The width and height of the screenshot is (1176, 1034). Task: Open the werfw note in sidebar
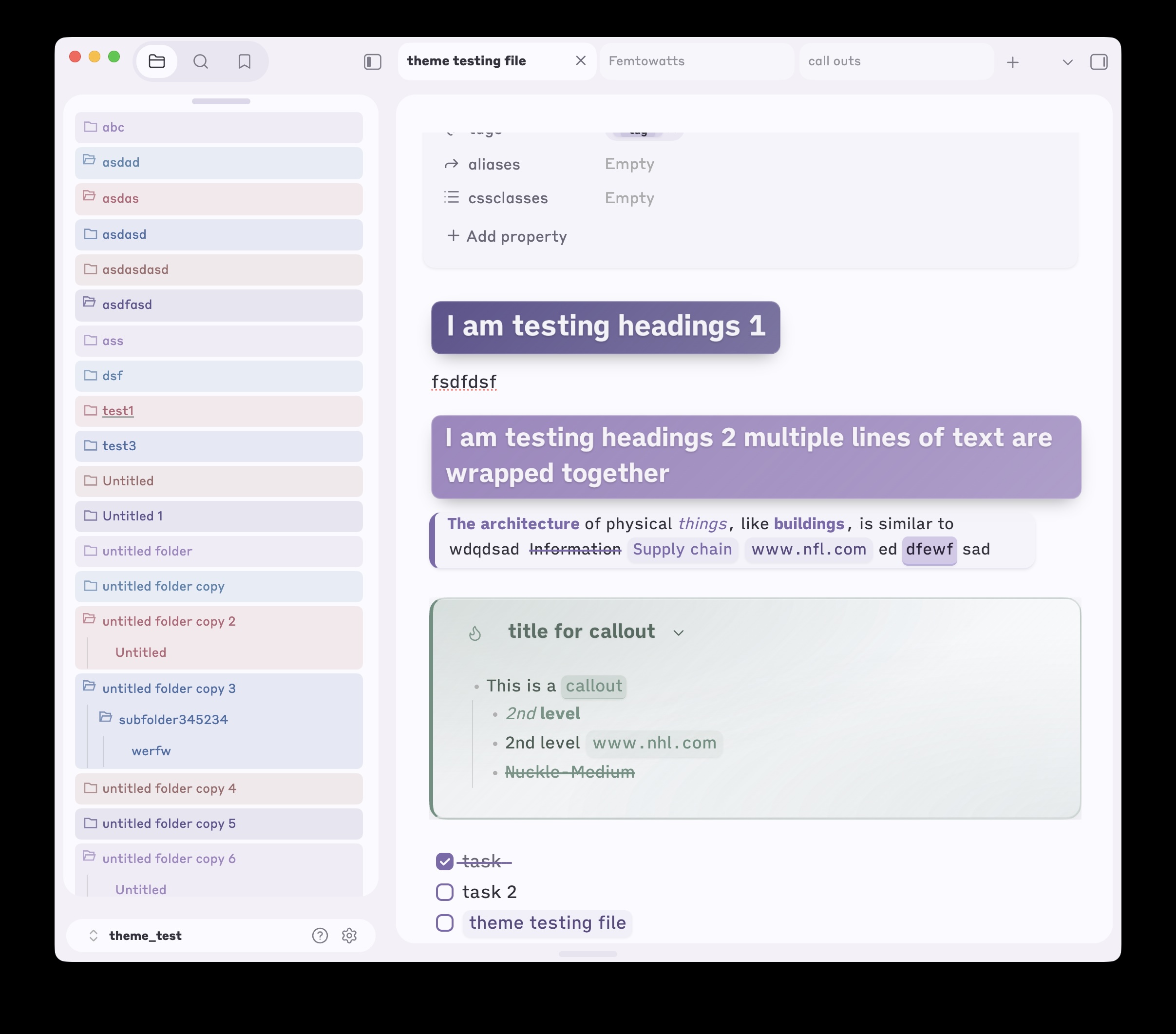(152, 751)
